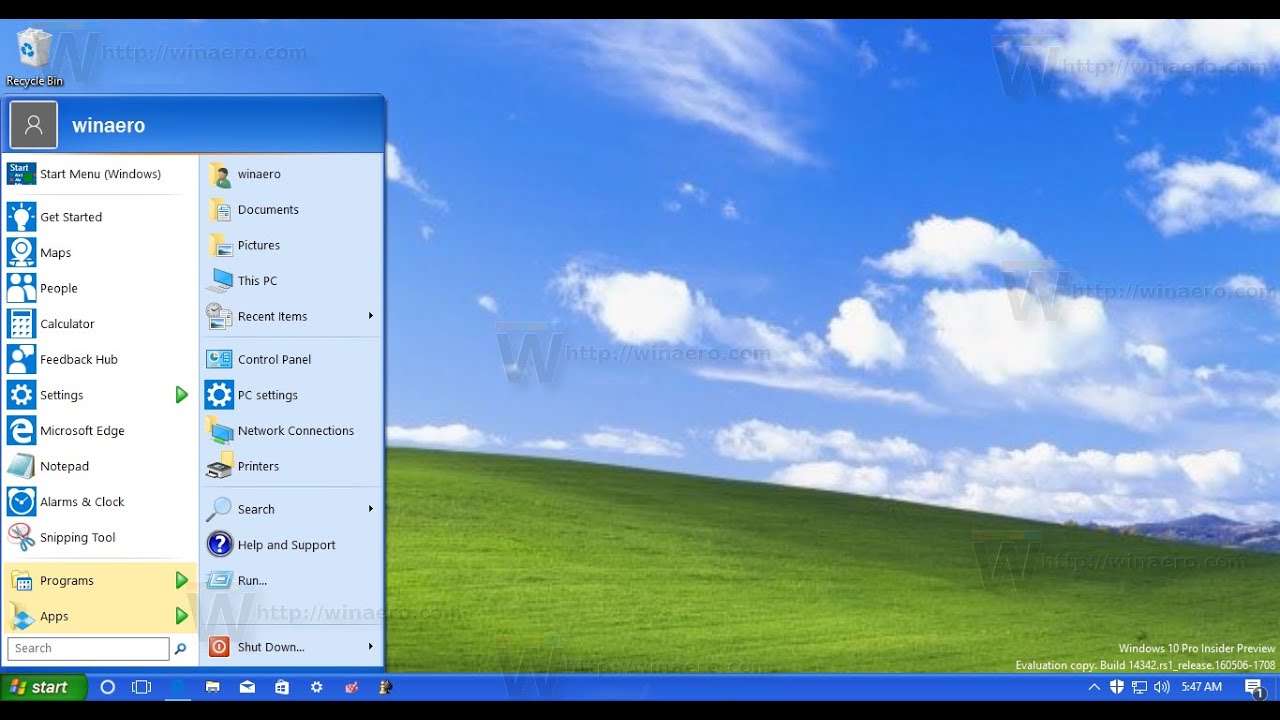Open Notepad

point(100,466)
